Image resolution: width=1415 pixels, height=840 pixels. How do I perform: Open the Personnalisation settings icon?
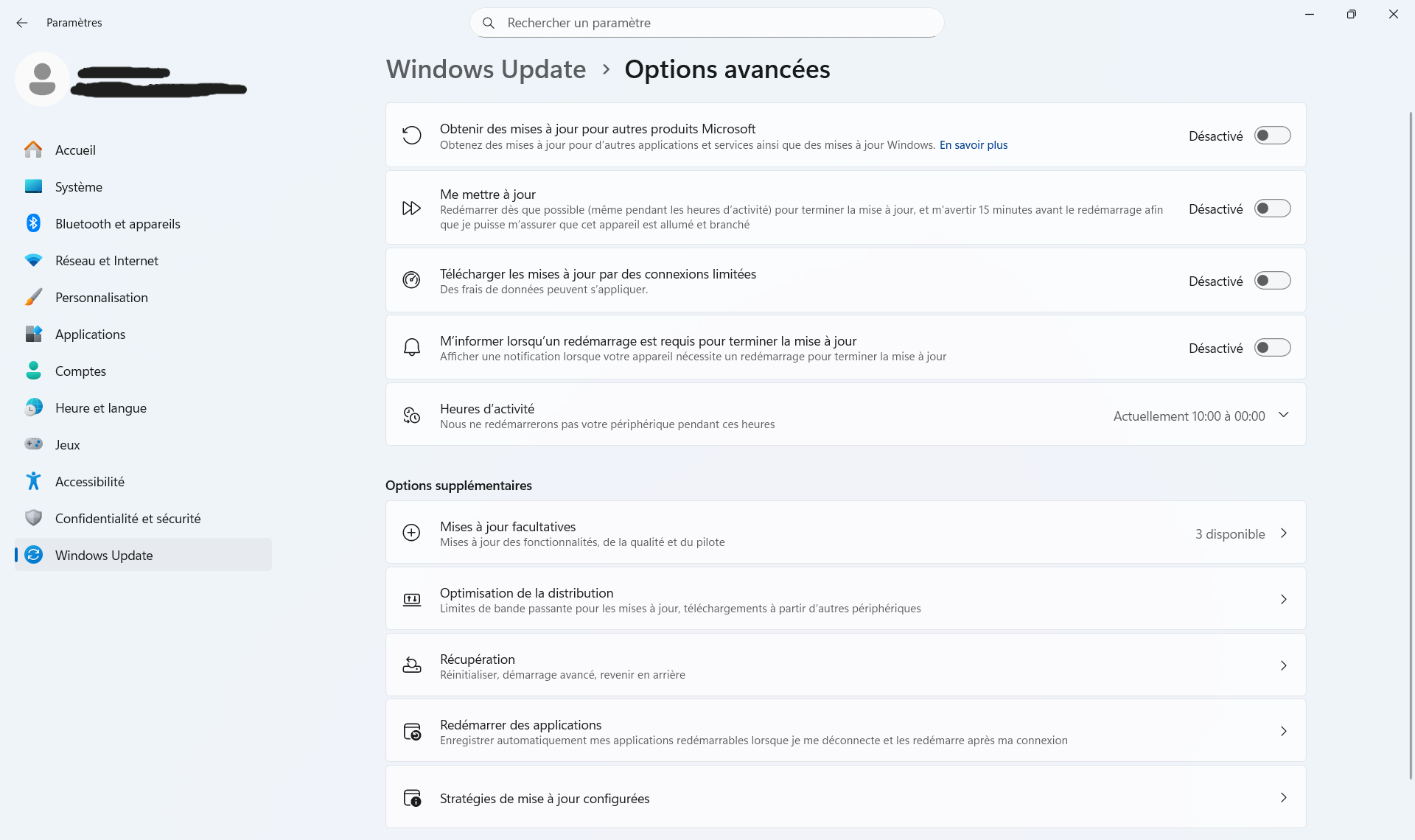(x=34, y=297)
